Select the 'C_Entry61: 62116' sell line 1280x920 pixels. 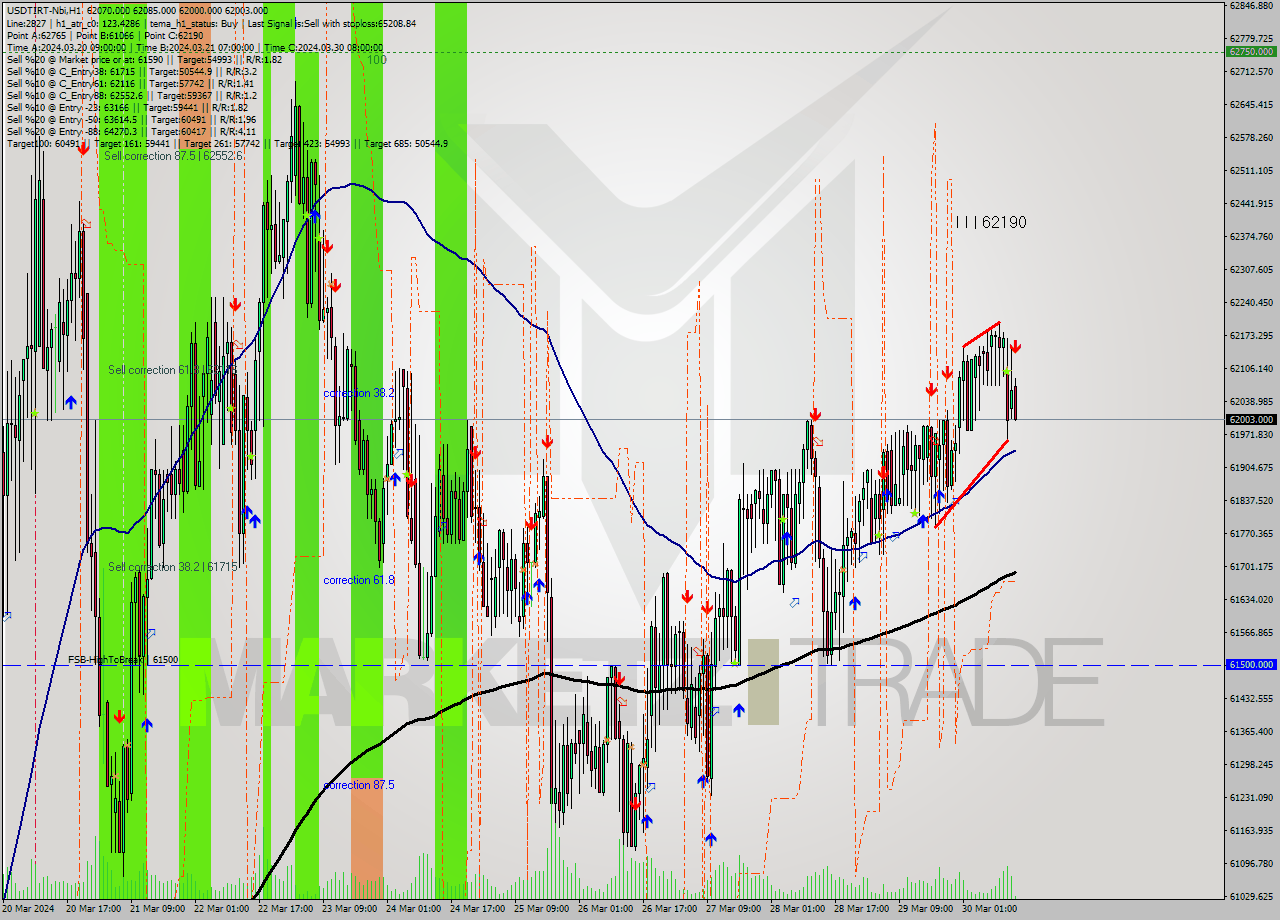click(x=129, y=83)
